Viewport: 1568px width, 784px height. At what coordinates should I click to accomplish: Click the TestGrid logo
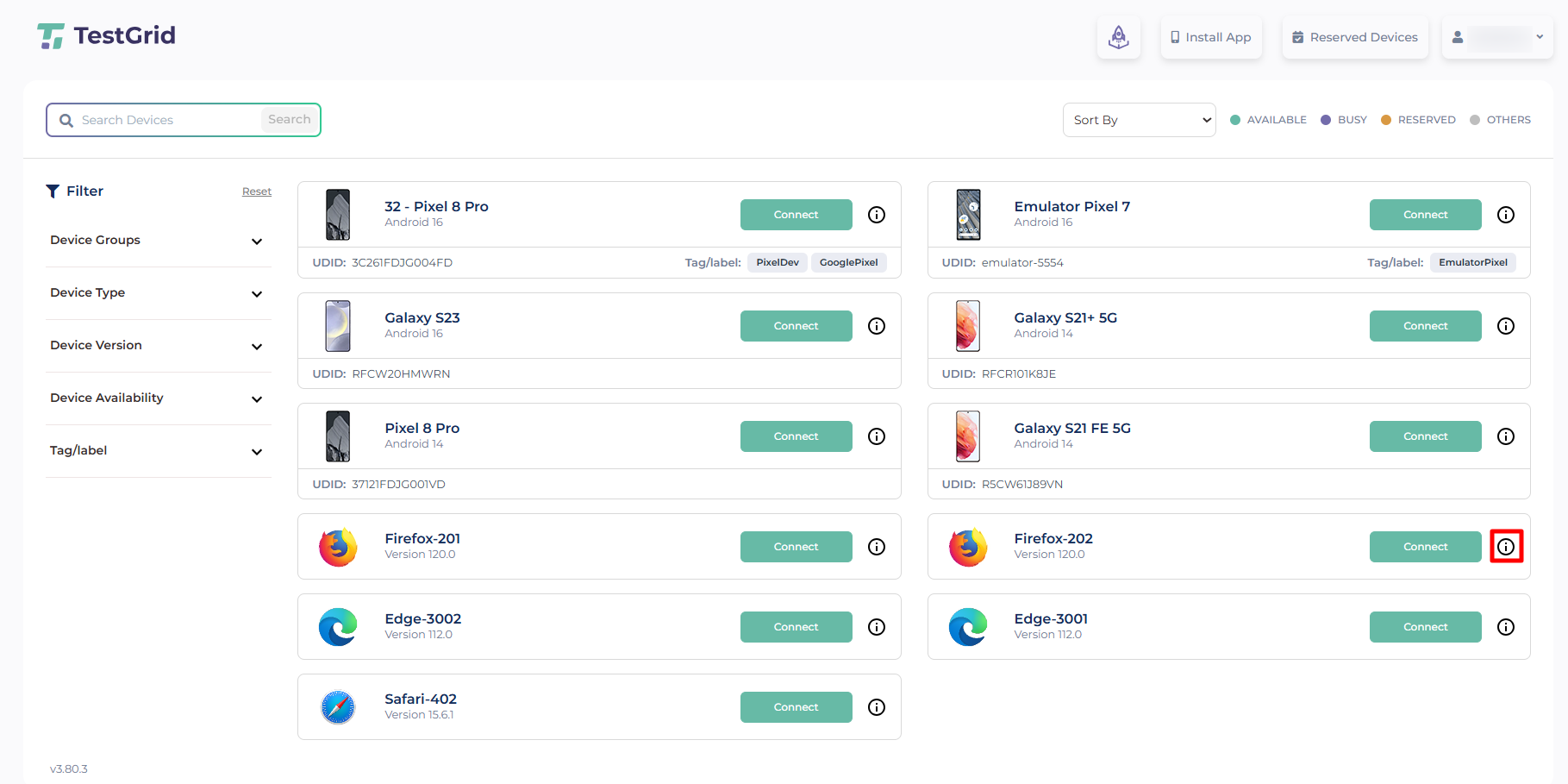point(107,36)
